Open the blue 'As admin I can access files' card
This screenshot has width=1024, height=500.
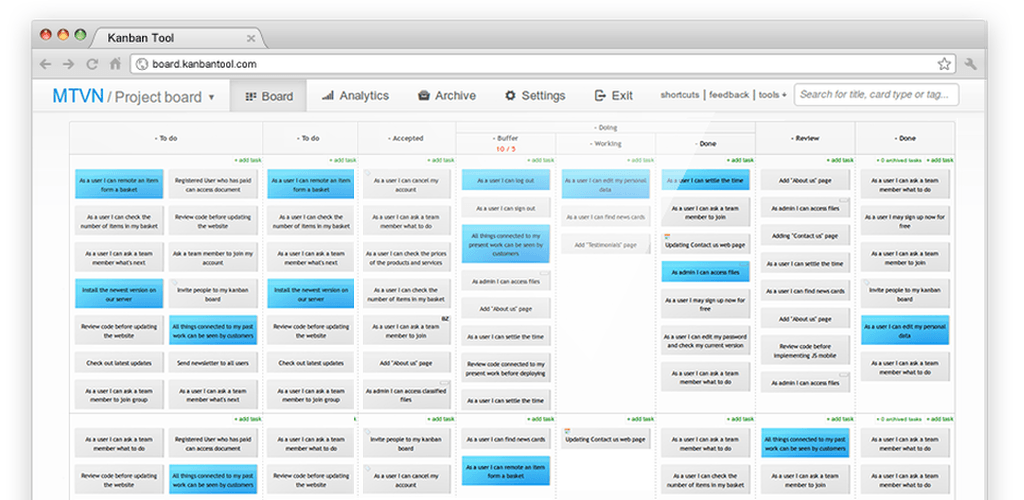point(705,272)
